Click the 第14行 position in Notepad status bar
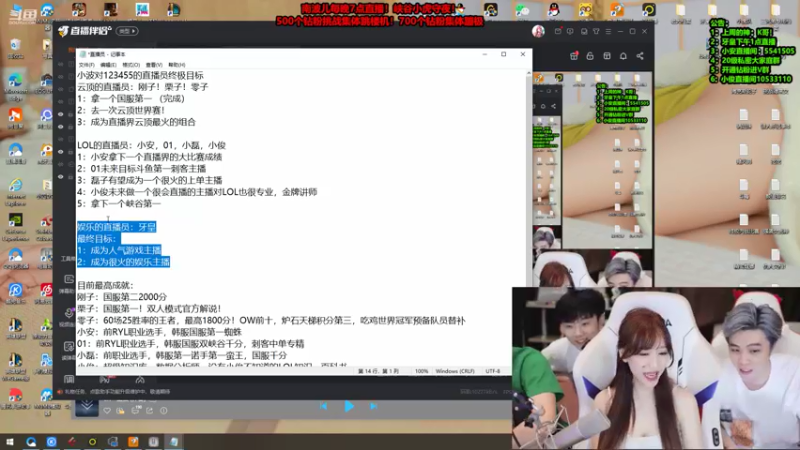 [x=379, y=371]
